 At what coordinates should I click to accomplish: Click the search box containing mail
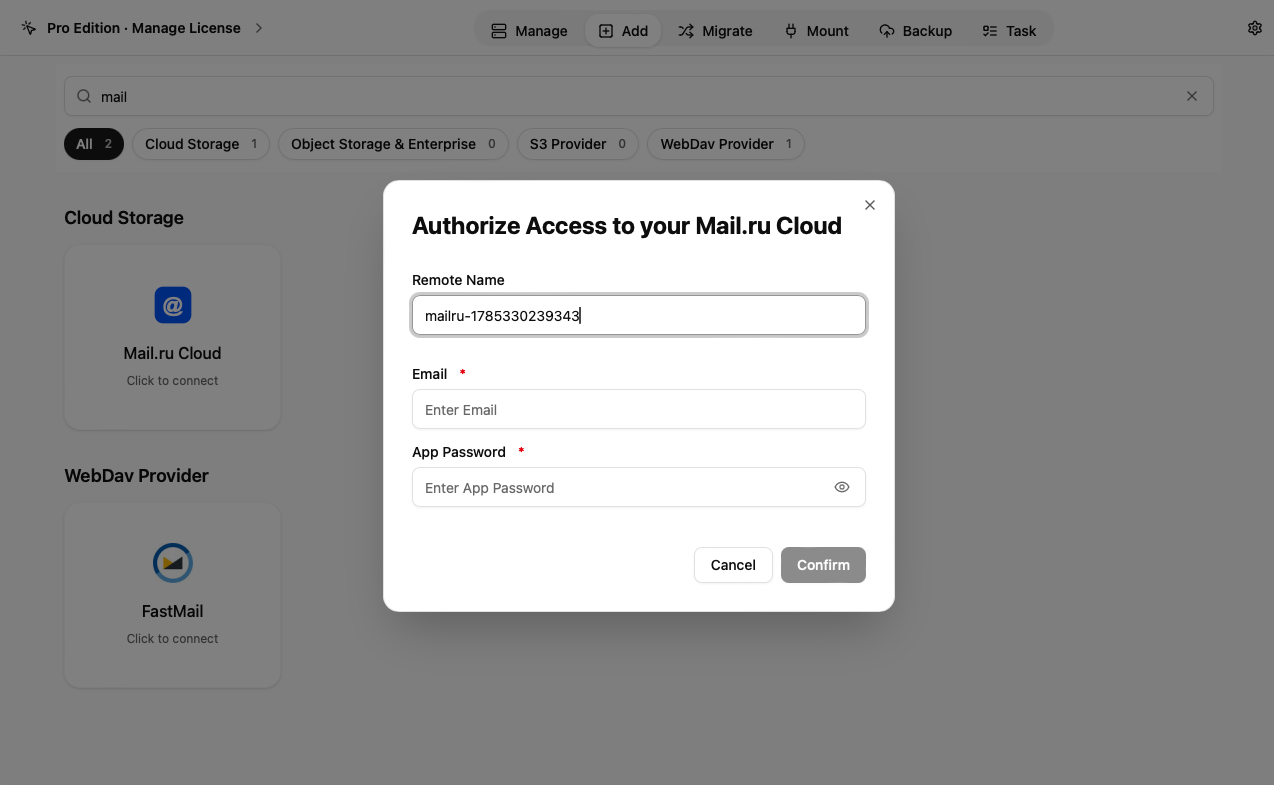(639, 97)
